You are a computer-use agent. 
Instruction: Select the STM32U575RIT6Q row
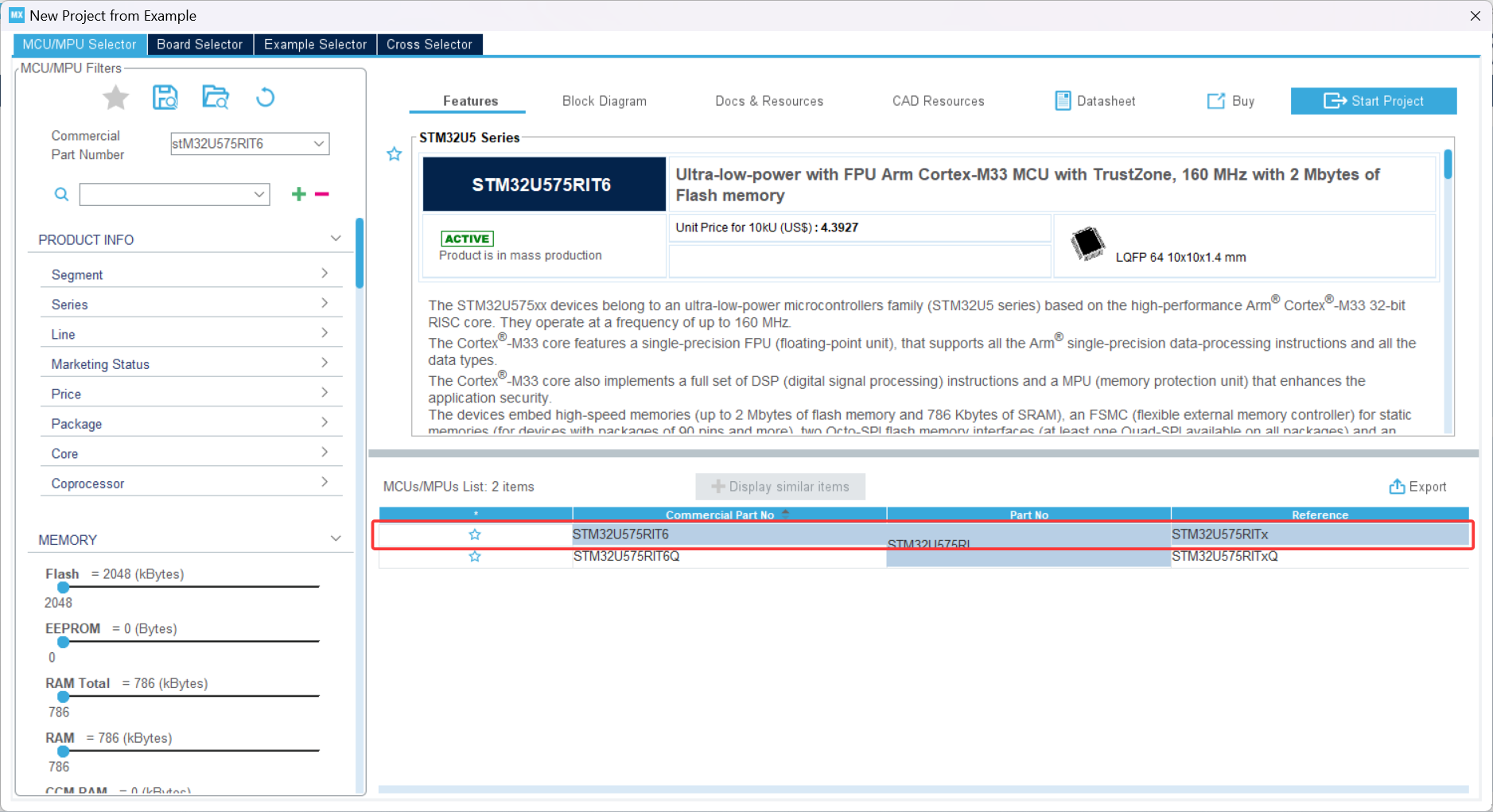point(923,557)
